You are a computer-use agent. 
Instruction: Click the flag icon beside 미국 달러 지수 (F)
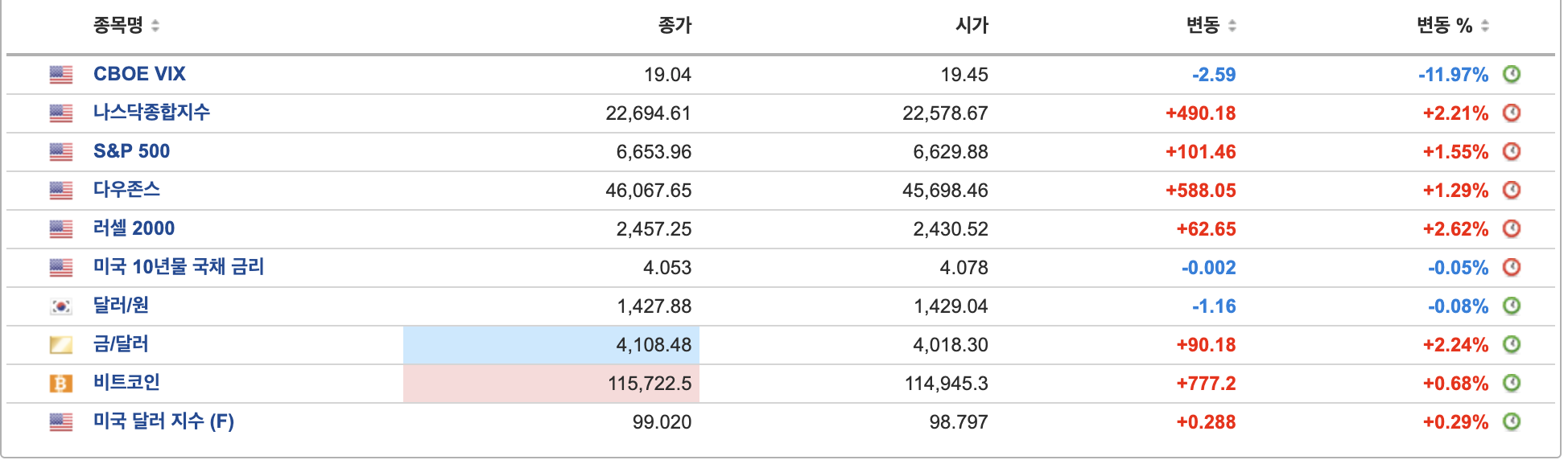(61, 422)
